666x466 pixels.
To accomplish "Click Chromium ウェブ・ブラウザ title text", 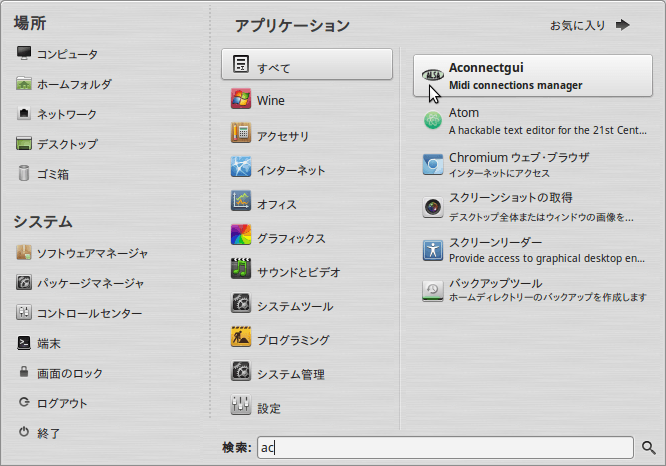I will pyautogui.click(x=519, y=158).
